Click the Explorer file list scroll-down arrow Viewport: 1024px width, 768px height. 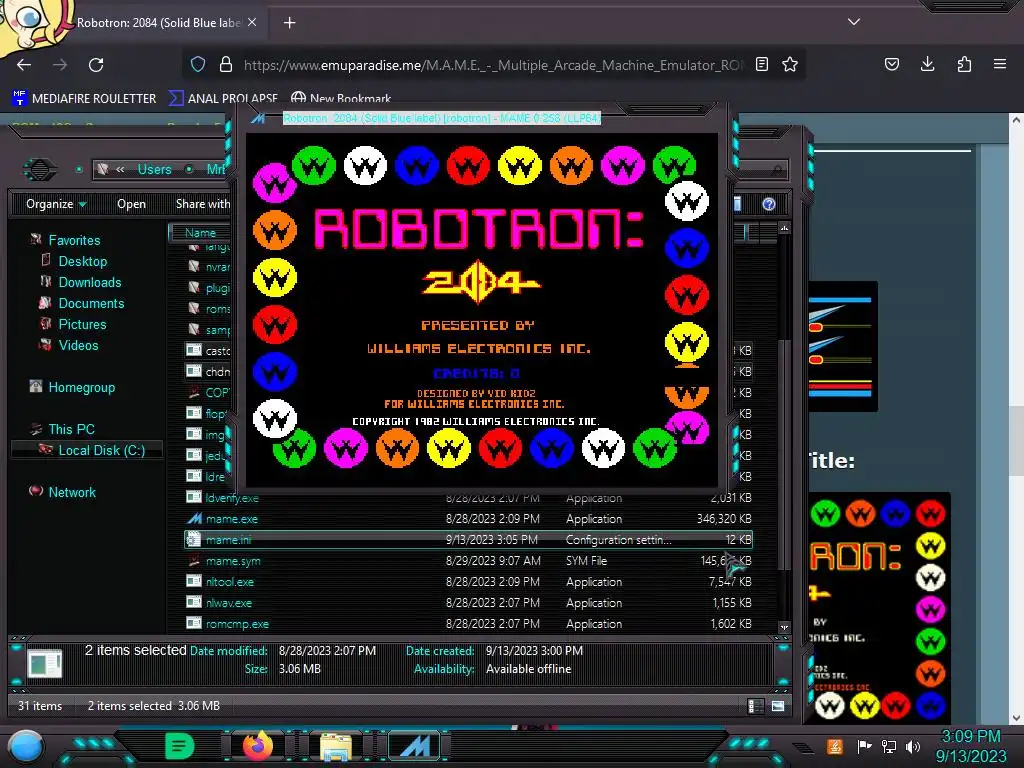coord(784,627)
